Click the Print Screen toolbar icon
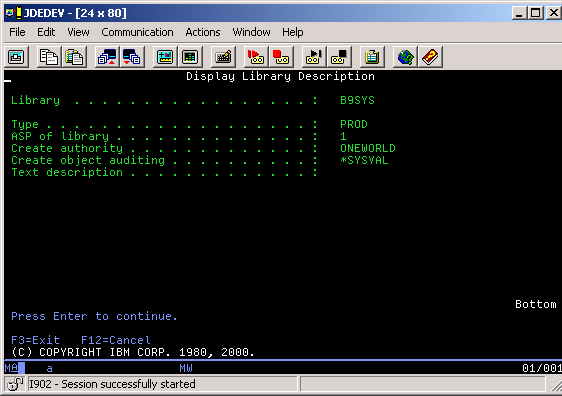The image size is (562, 396). 16,57
